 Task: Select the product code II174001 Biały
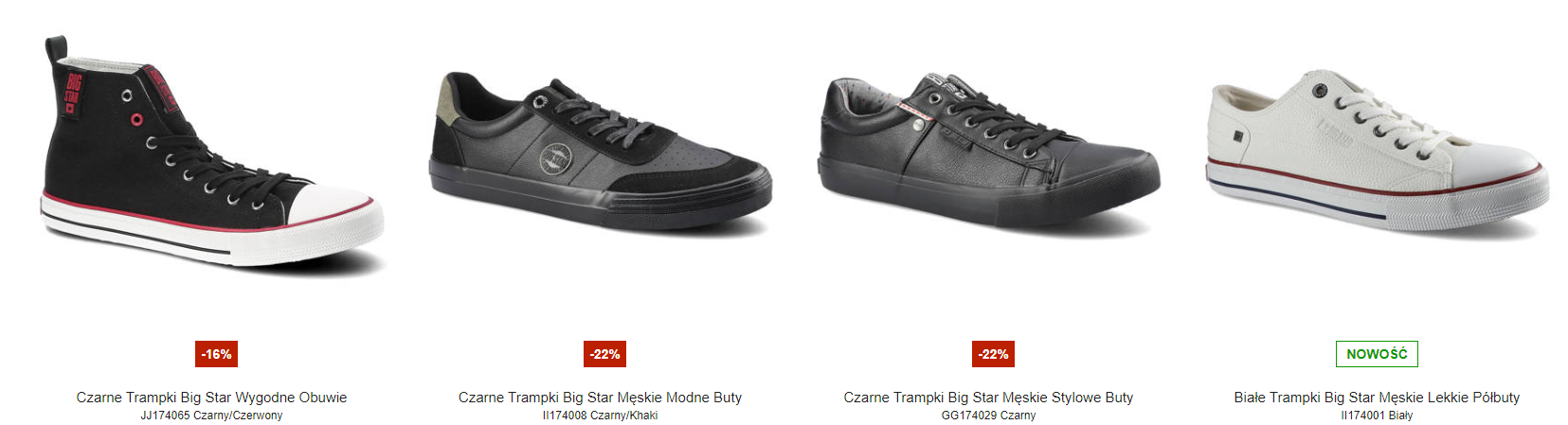(x=1377, y=416)
